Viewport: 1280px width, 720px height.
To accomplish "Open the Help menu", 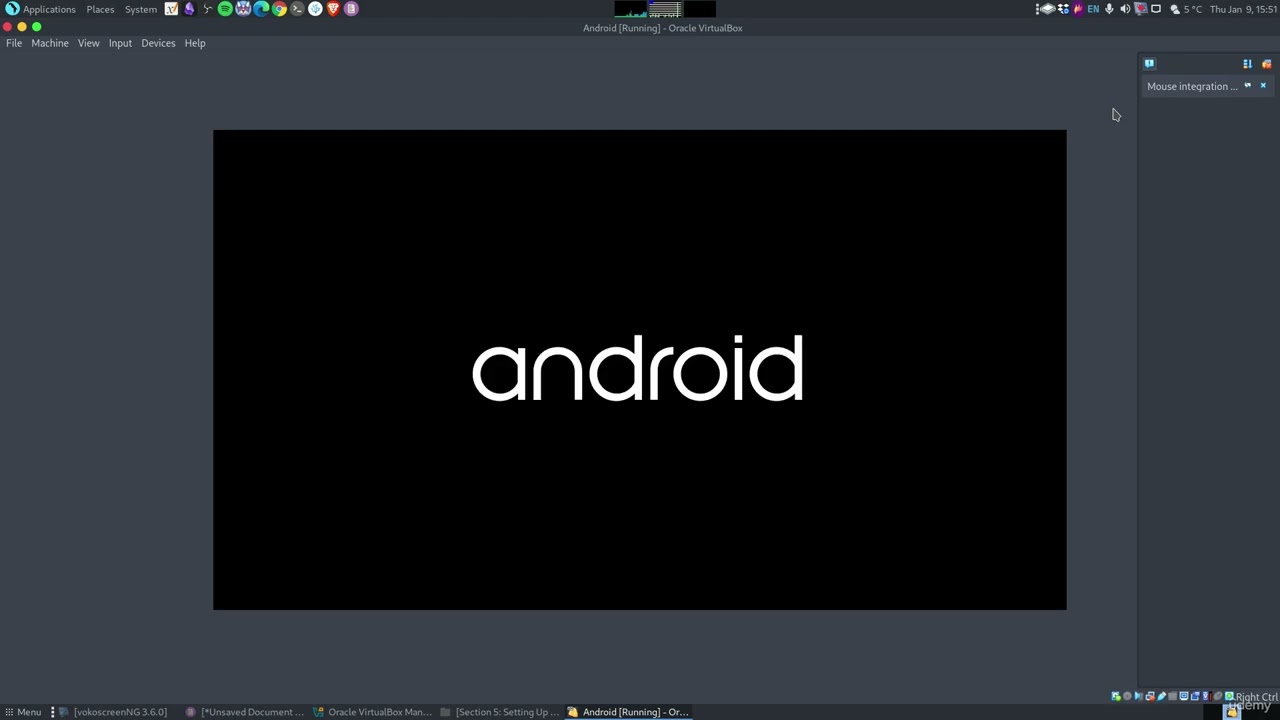I will click(x=195, y=43).
